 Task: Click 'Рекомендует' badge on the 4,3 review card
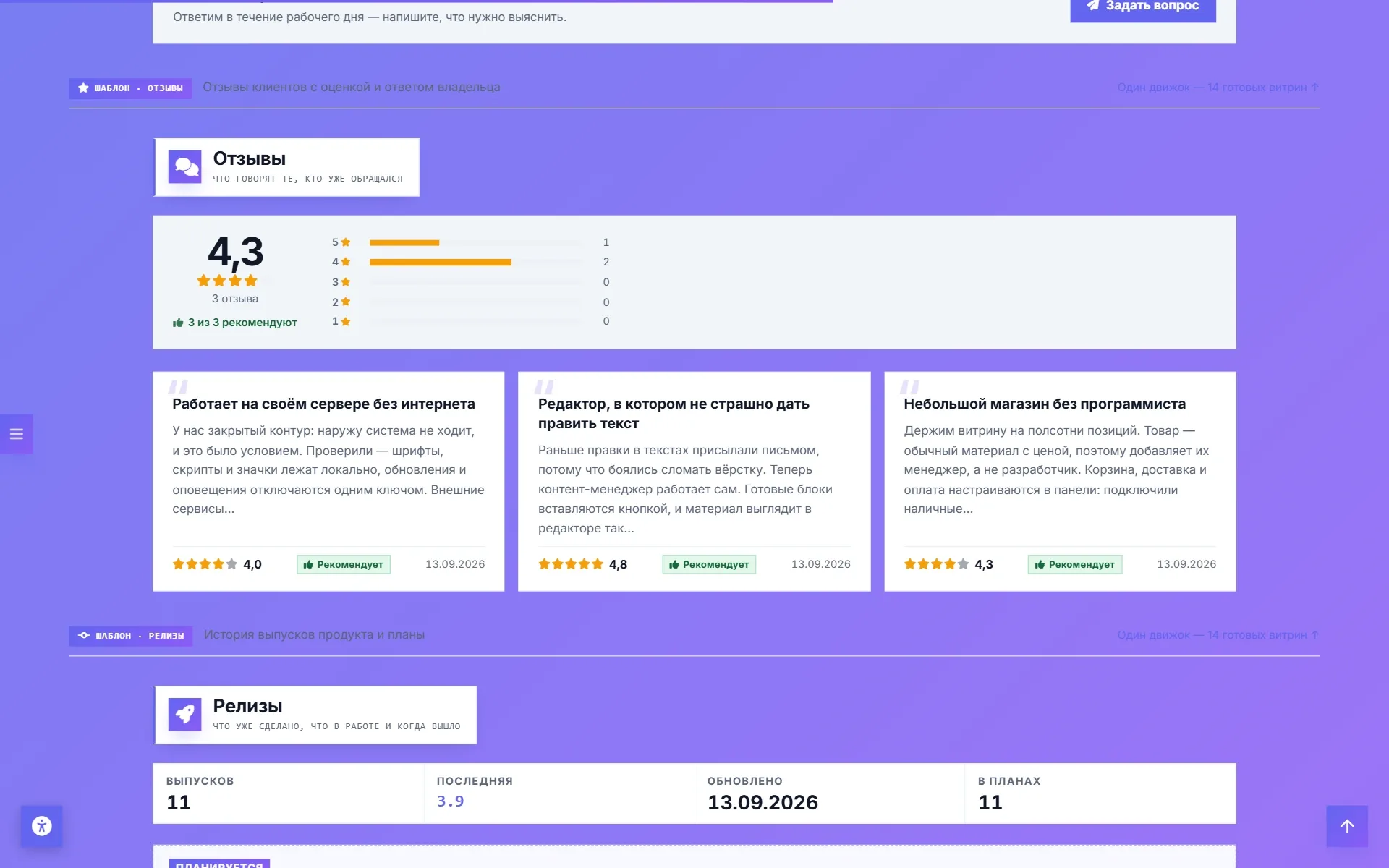click(x=1075, y=564)
